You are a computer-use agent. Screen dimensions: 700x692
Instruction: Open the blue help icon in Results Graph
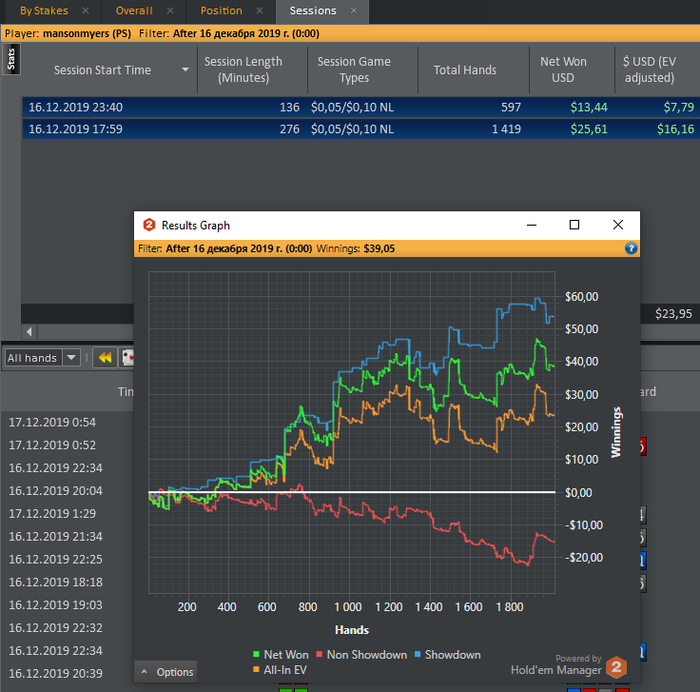point(631,248)
